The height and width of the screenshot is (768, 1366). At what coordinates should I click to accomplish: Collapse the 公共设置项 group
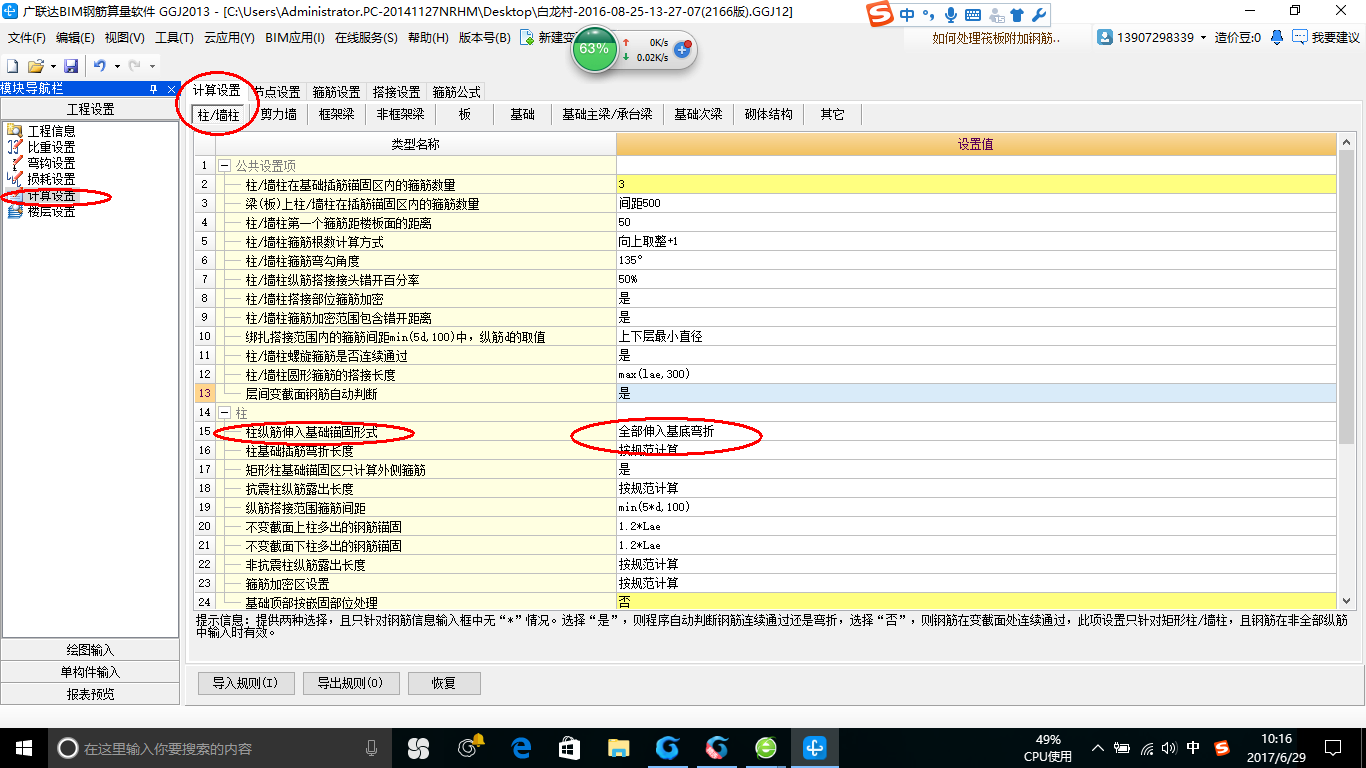click(225, 165)
